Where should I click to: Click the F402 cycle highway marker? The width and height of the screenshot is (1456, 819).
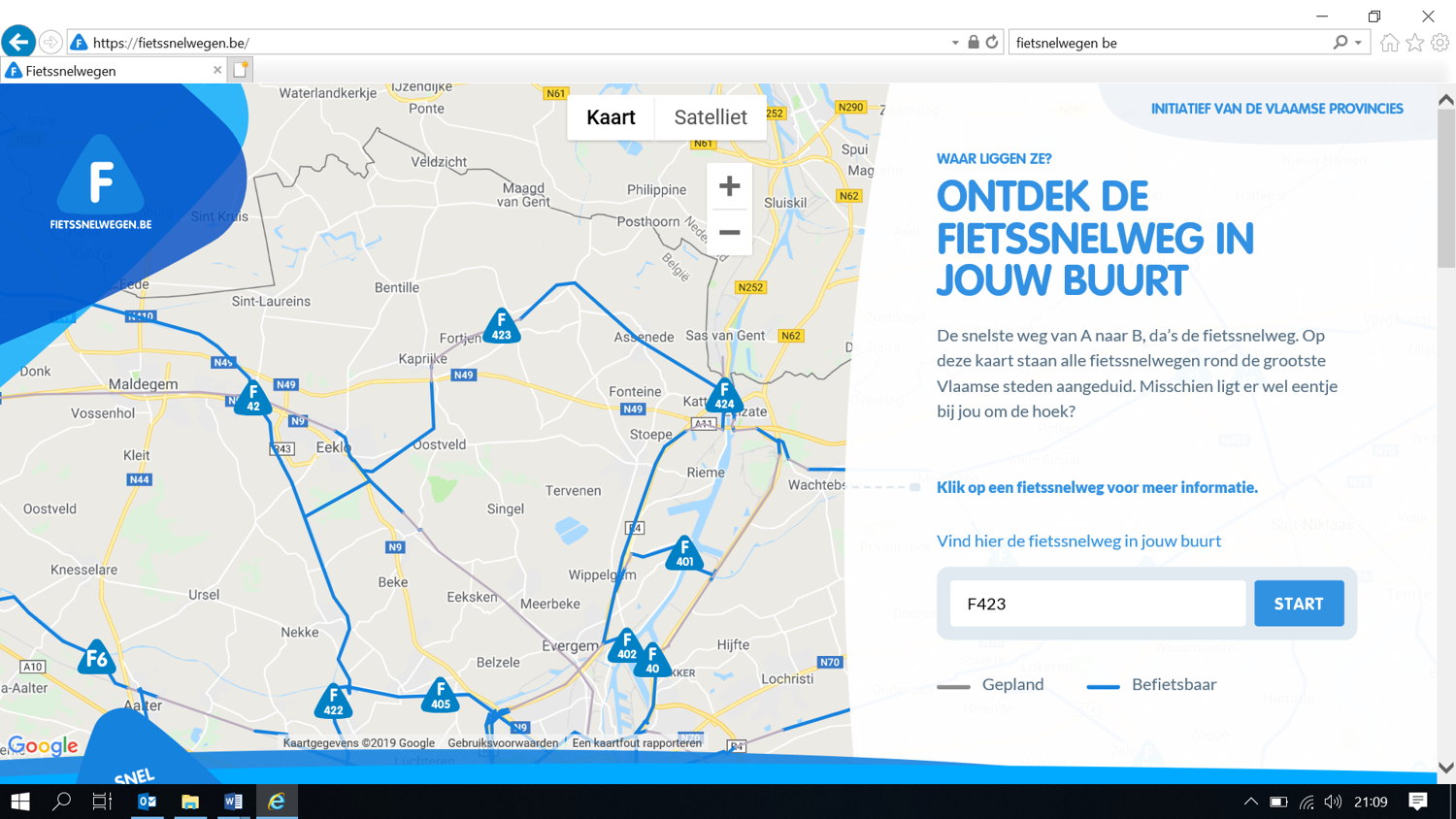coord(627,645)
